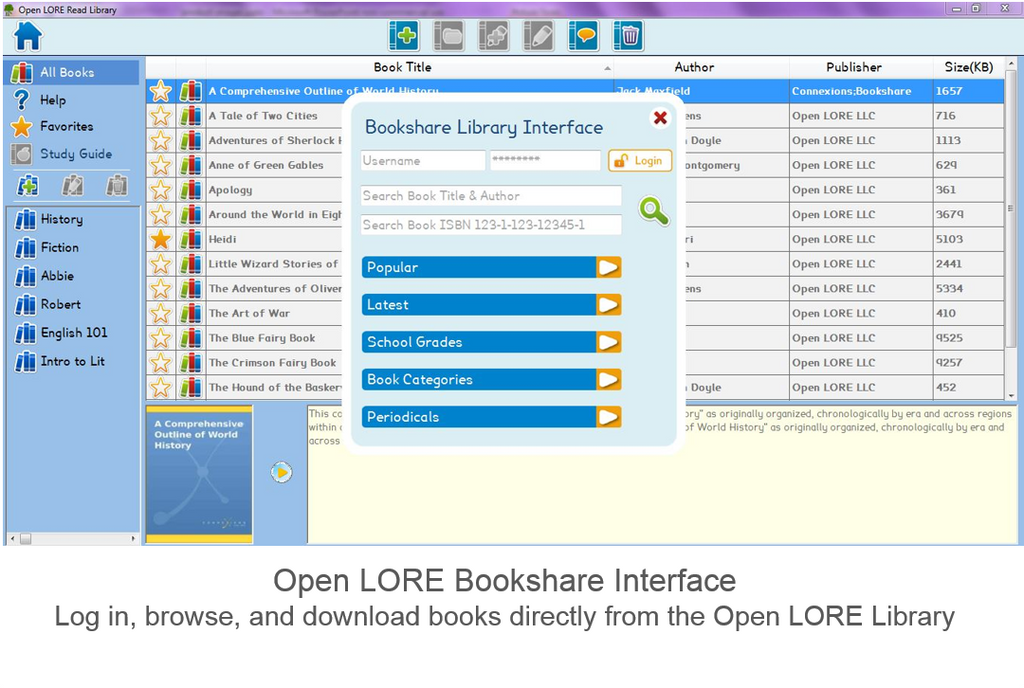
Task: Open the History bookshelf
Action: (x=50, y=219)
